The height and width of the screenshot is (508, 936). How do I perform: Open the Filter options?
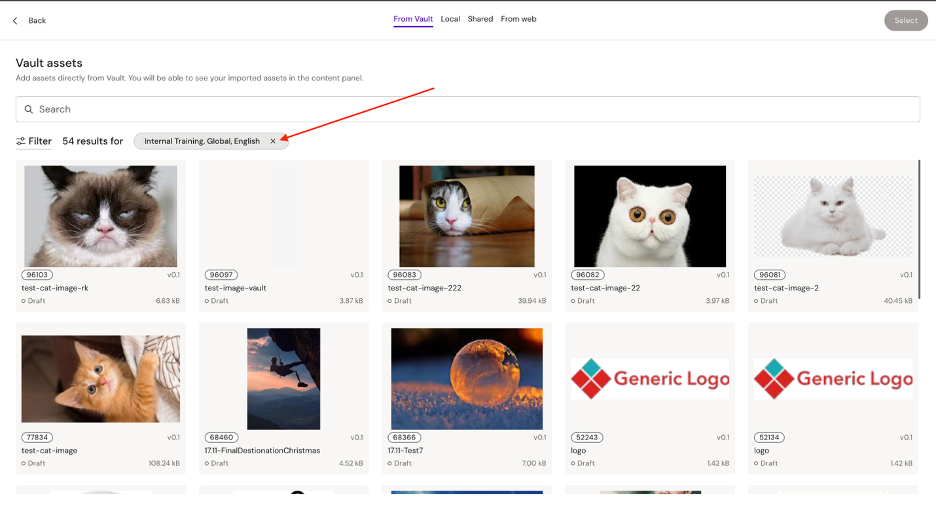(x=33, y=141)
